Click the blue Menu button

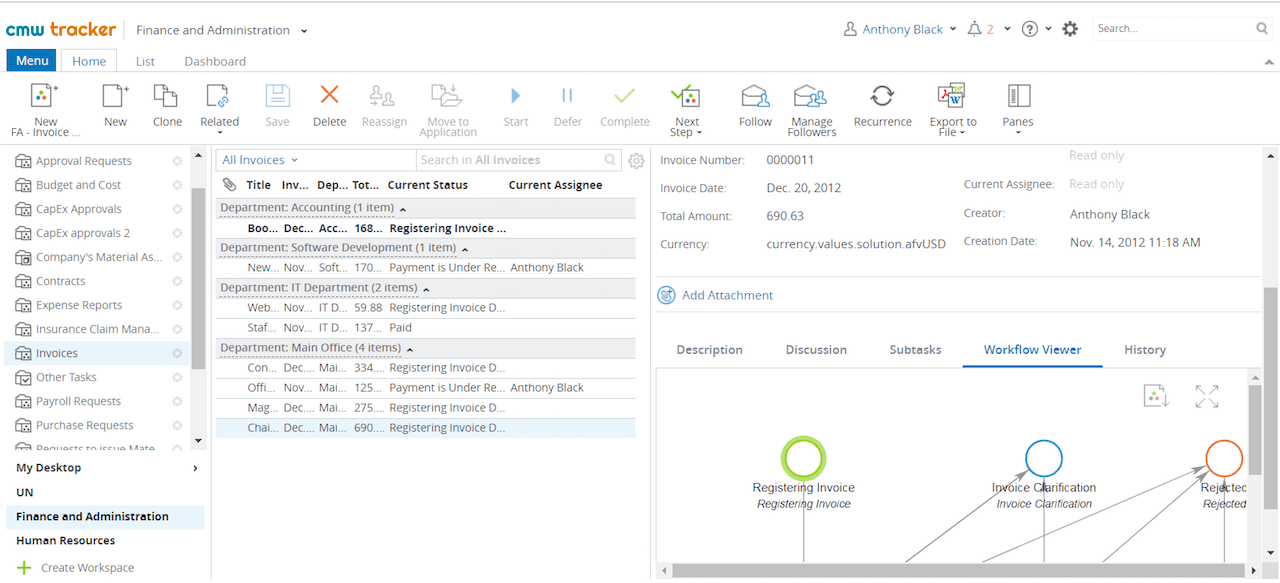coord(32,61)
